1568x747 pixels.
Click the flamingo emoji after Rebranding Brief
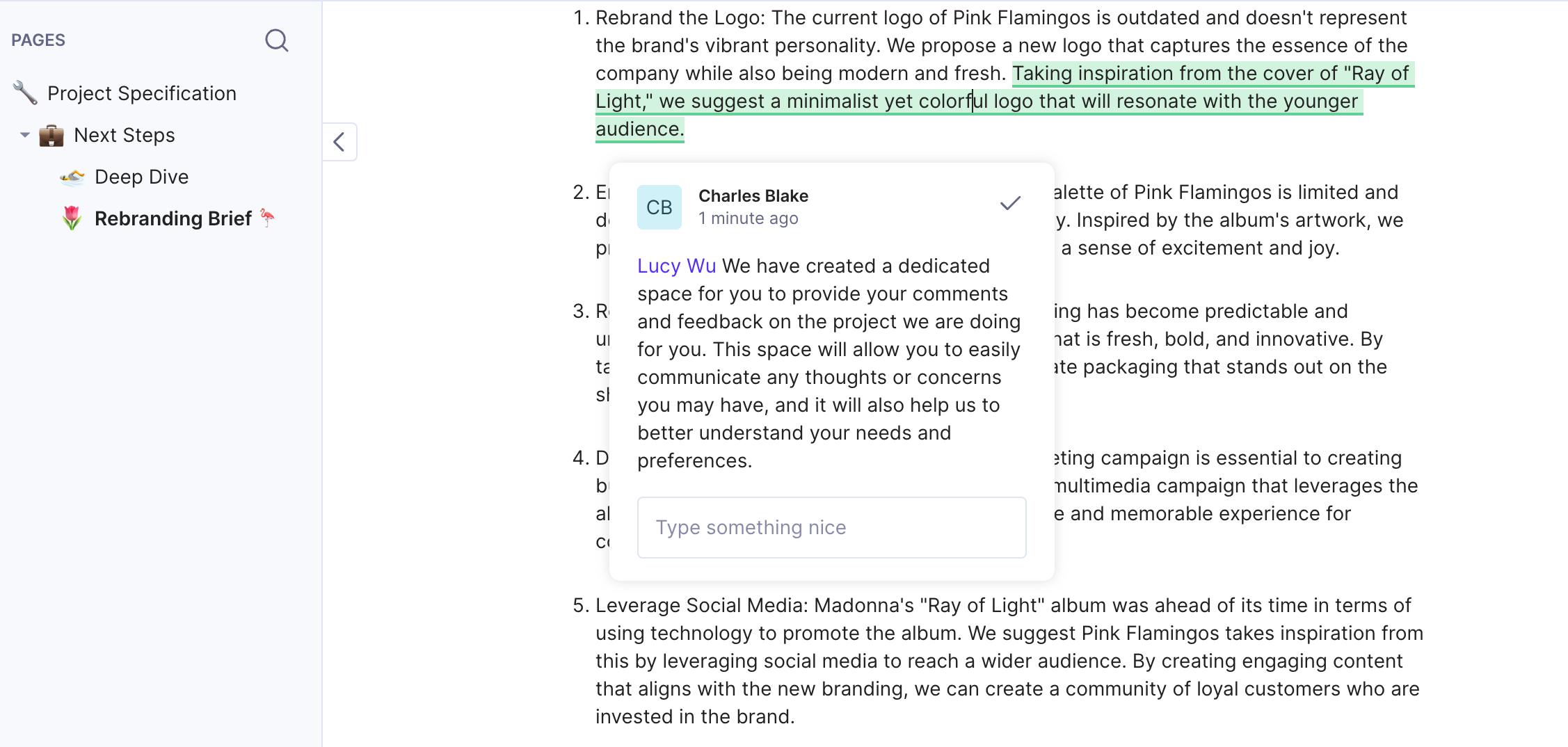tap(268, 218)
